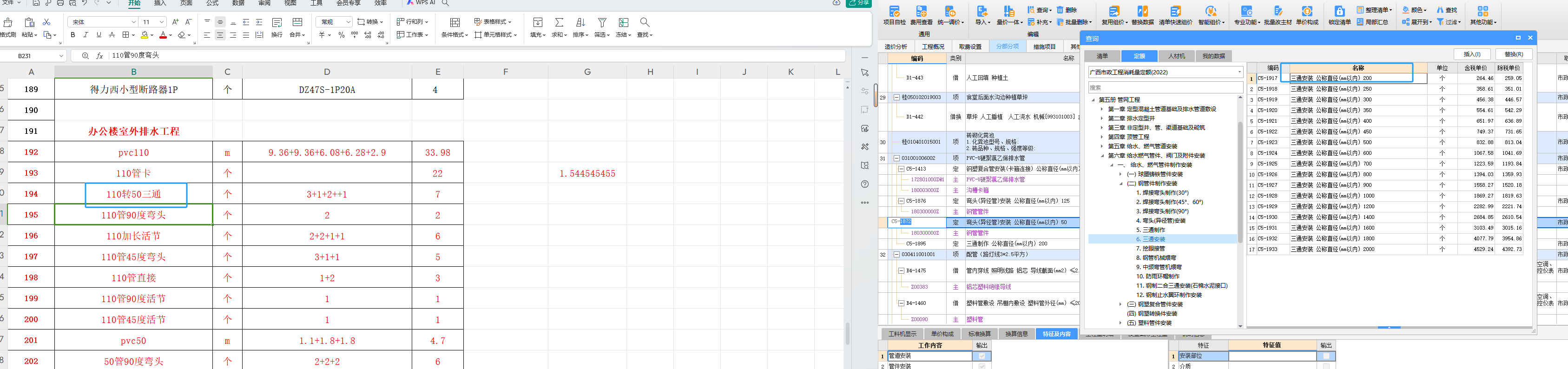Toggle underline formatting in WPS
The image size is (1568, 369).
99,35
